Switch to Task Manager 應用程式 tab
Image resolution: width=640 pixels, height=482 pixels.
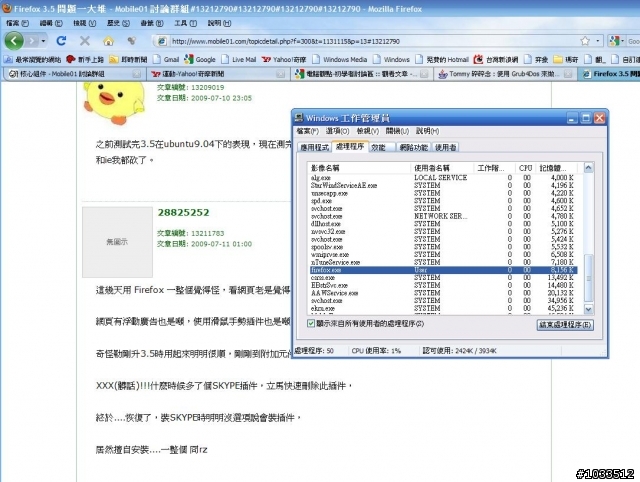(315, 147)
